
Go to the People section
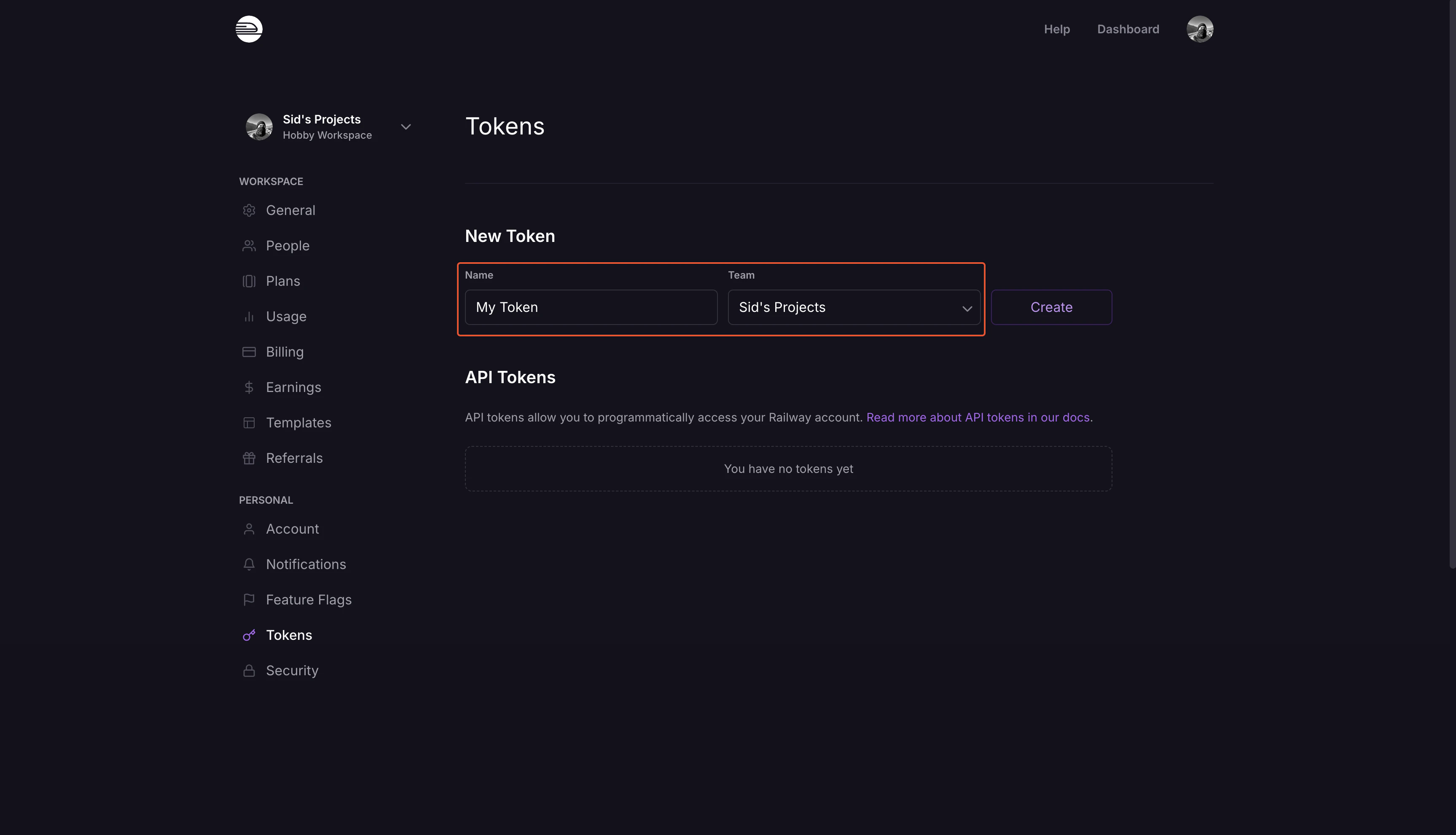coord(288,246)
